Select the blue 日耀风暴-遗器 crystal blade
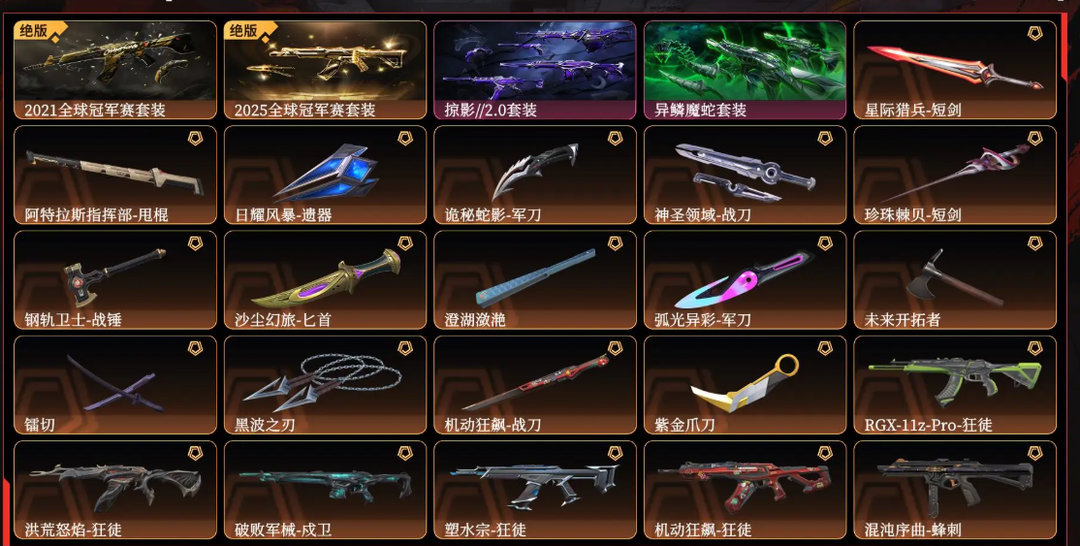Viewport: 1080px width, 546px height. tap(325, 175)
